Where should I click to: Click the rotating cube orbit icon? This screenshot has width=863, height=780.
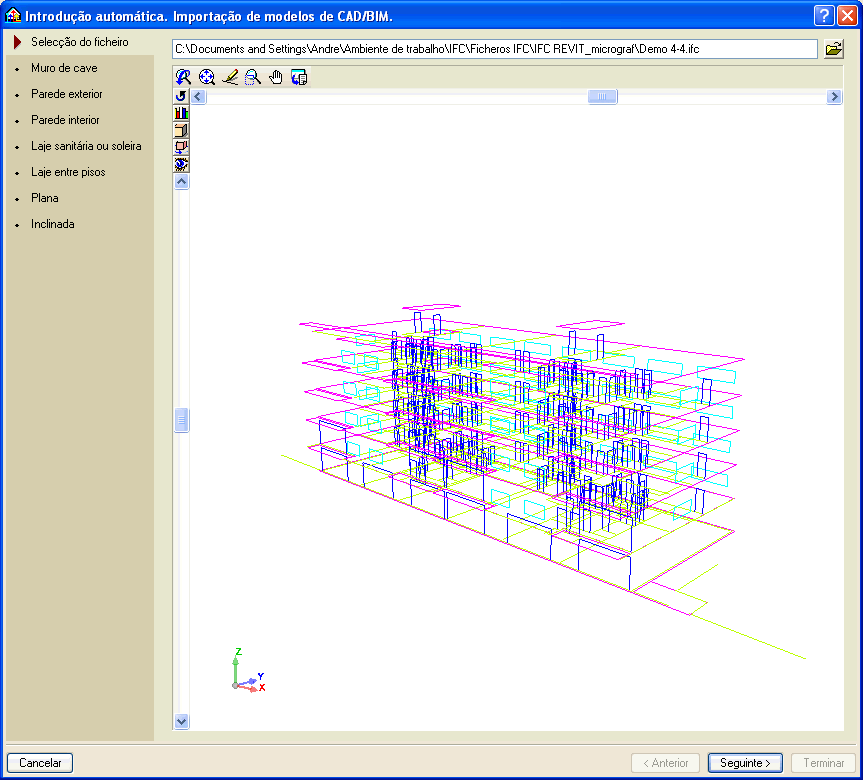coord(181,147)
